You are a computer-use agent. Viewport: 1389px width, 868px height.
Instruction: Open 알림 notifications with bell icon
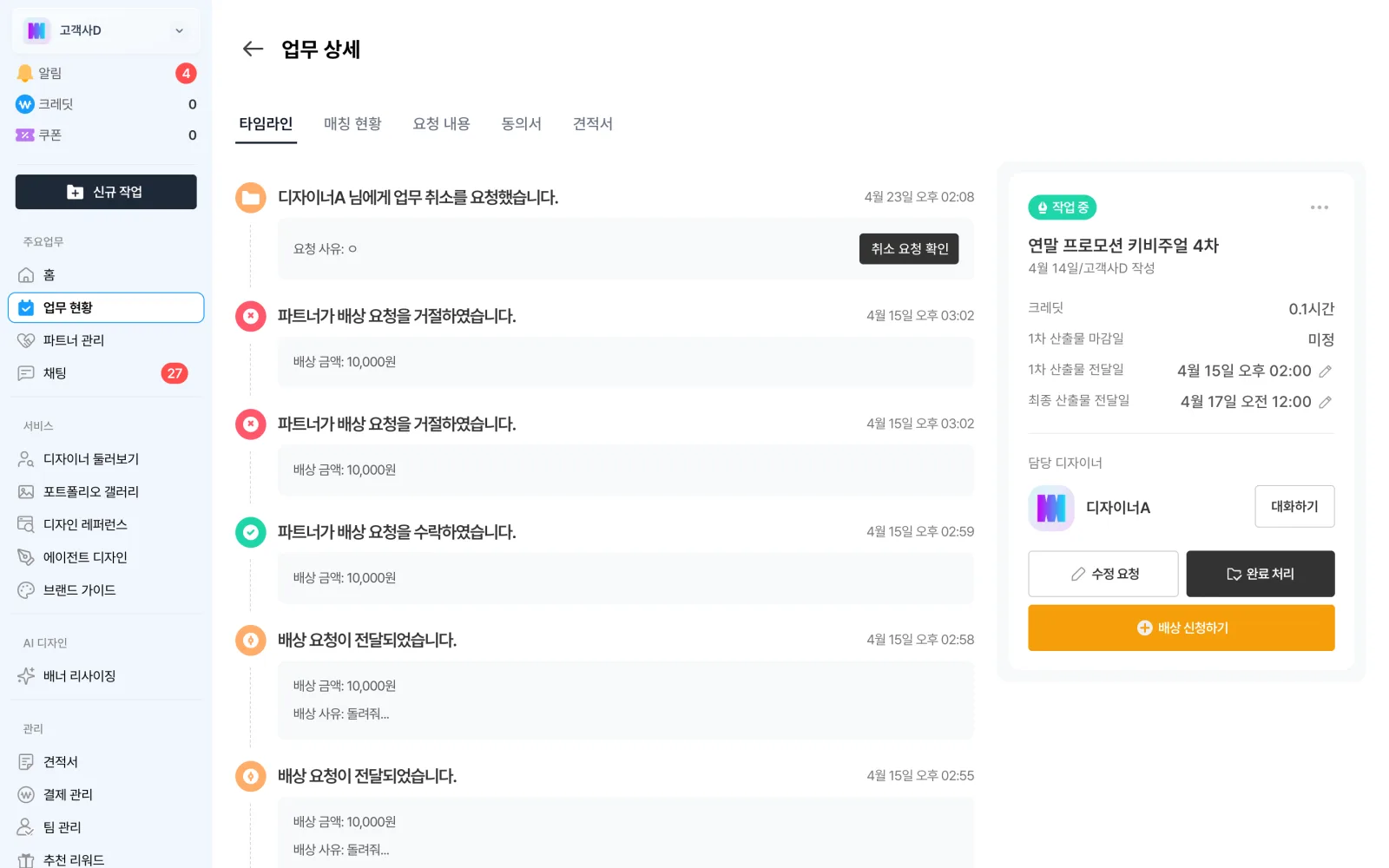[x=106, y=73]
